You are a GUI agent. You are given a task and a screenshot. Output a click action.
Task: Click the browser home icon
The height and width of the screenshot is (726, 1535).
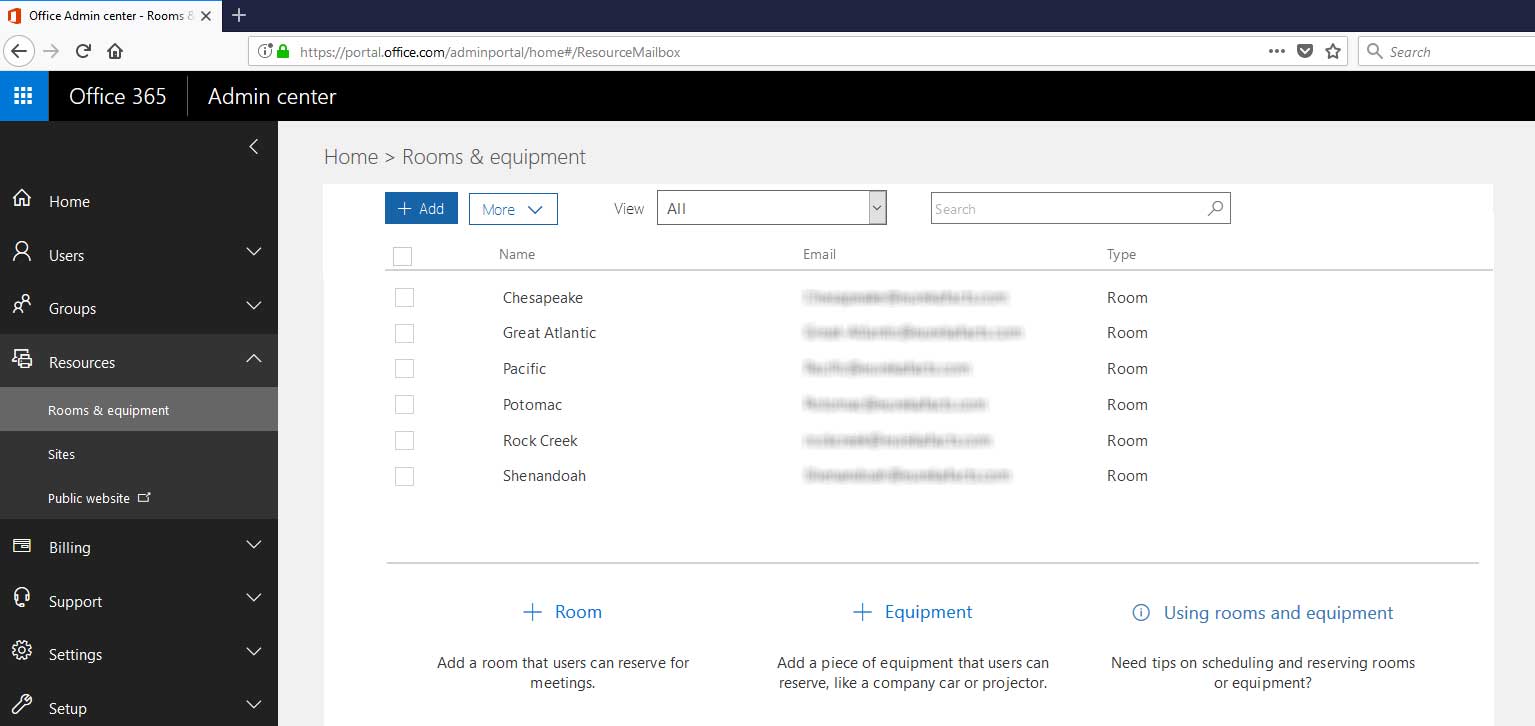pos(115,51)
